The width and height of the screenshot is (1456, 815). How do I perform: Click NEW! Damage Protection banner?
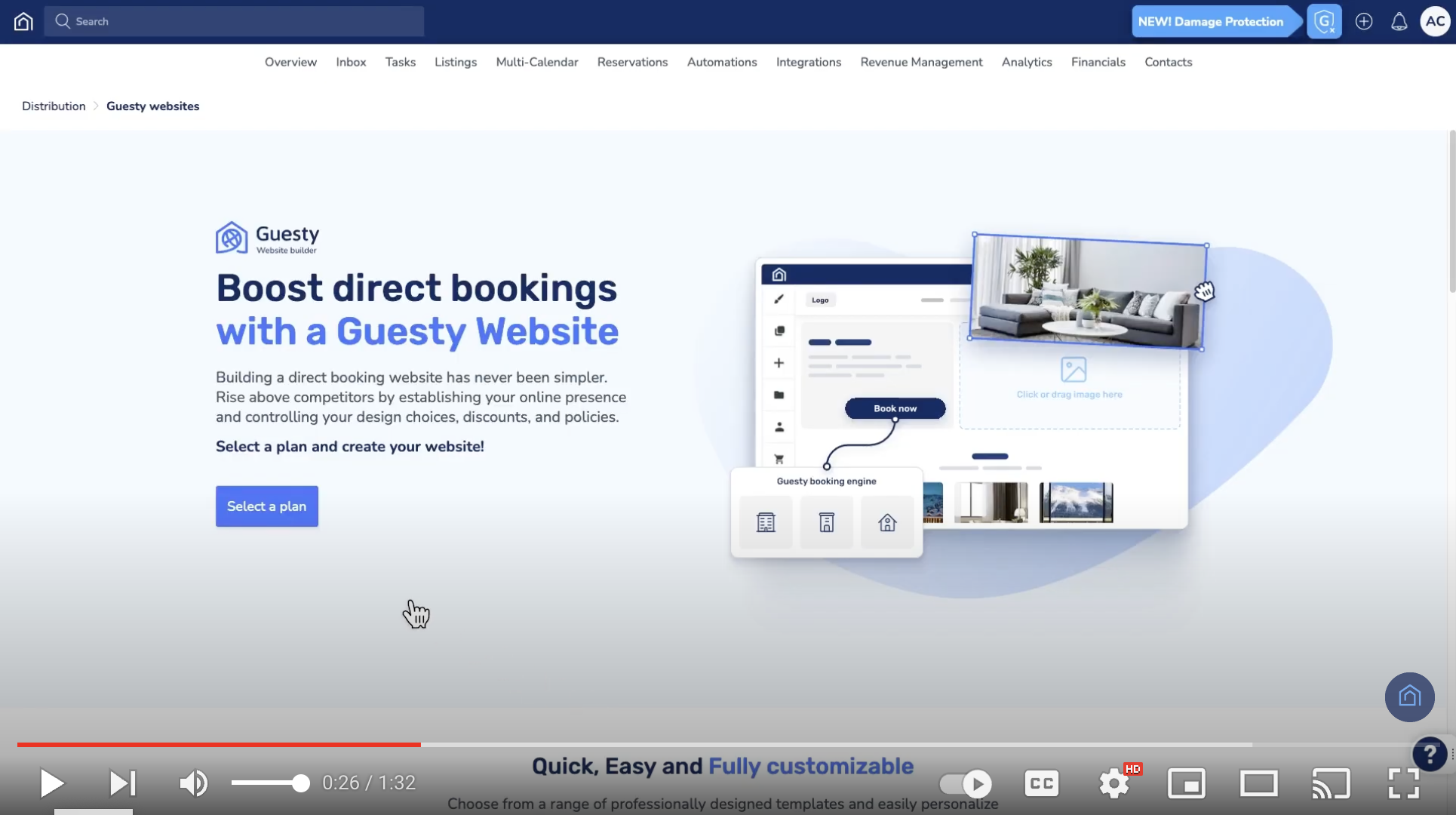1210,21
